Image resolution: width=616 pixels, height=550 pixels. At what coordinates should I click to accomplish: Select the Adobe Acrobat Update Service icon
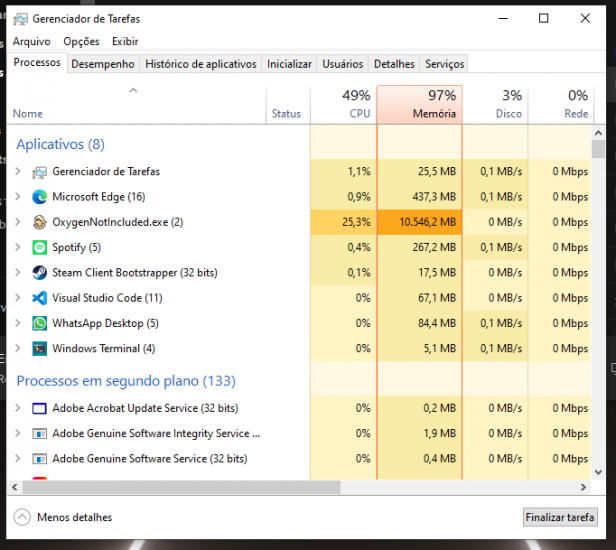pos(40,408)
